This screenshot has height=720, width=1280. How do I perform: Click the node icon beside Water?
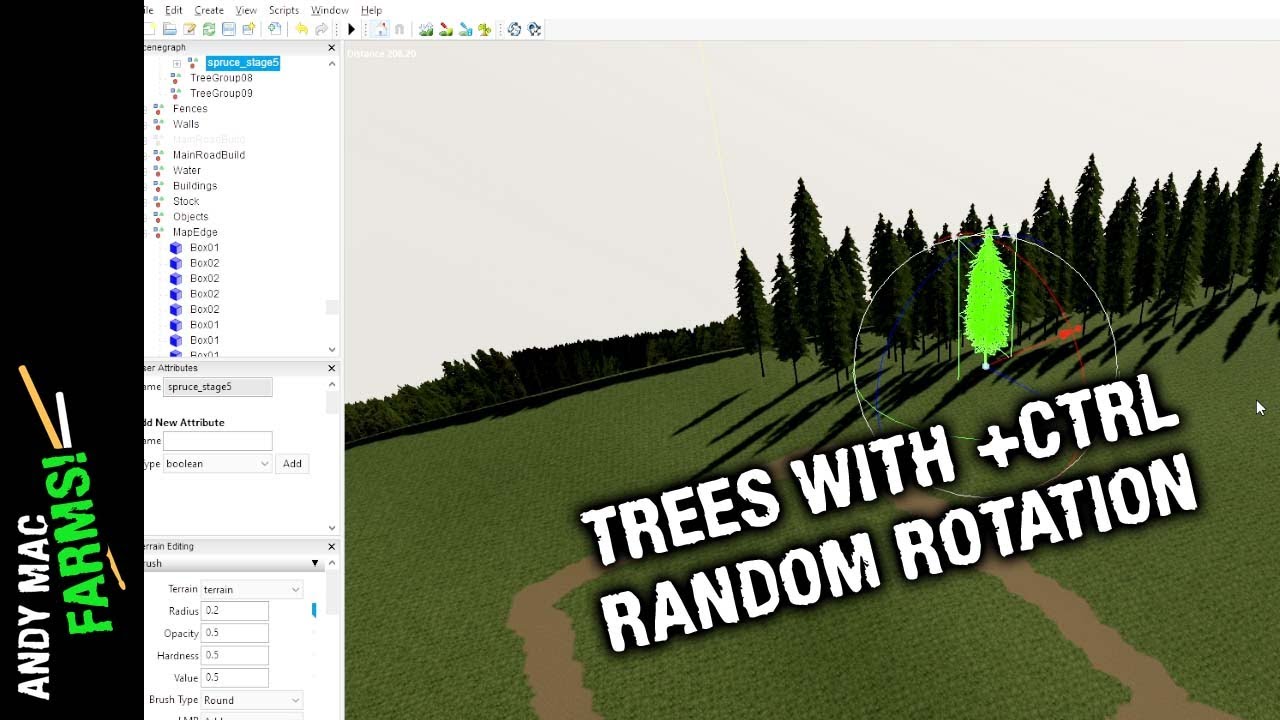(158, 170)
